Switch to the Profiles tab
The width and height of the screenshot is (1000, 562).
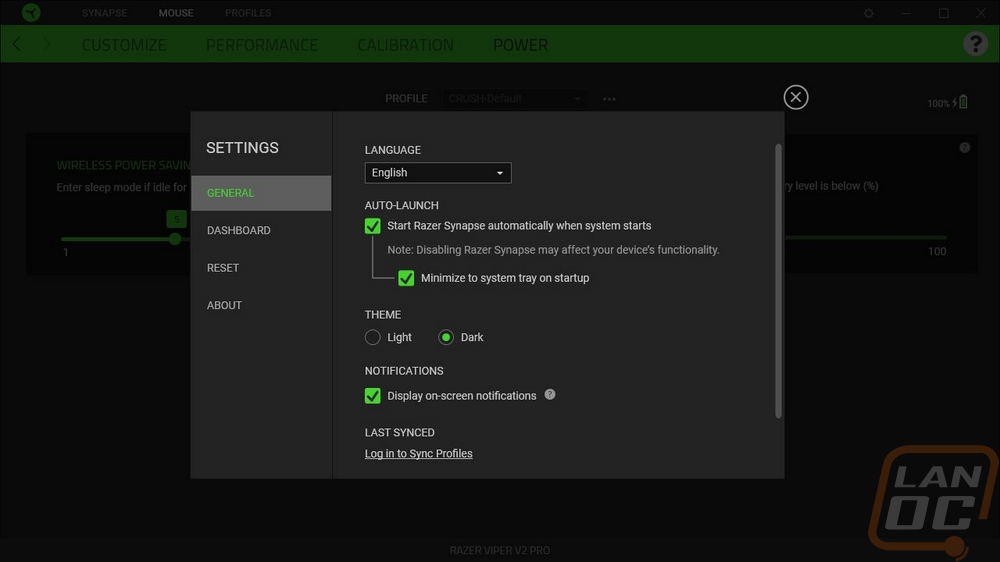click(247, 13)
